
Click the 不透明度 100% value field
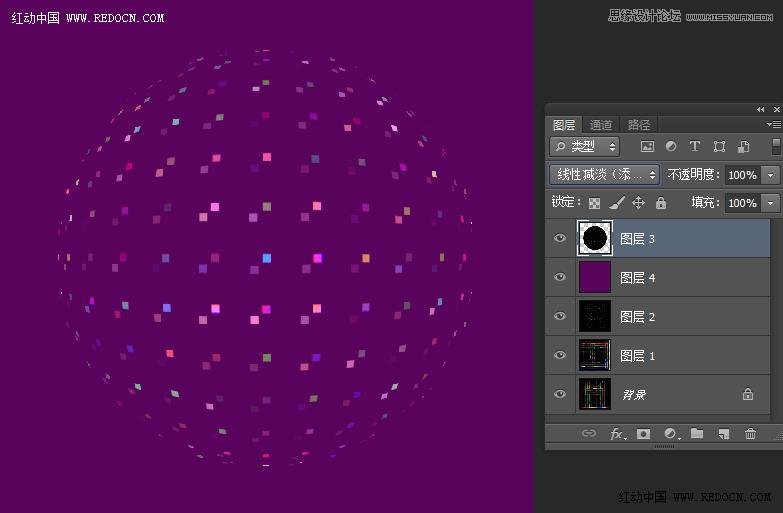[743, 175]
